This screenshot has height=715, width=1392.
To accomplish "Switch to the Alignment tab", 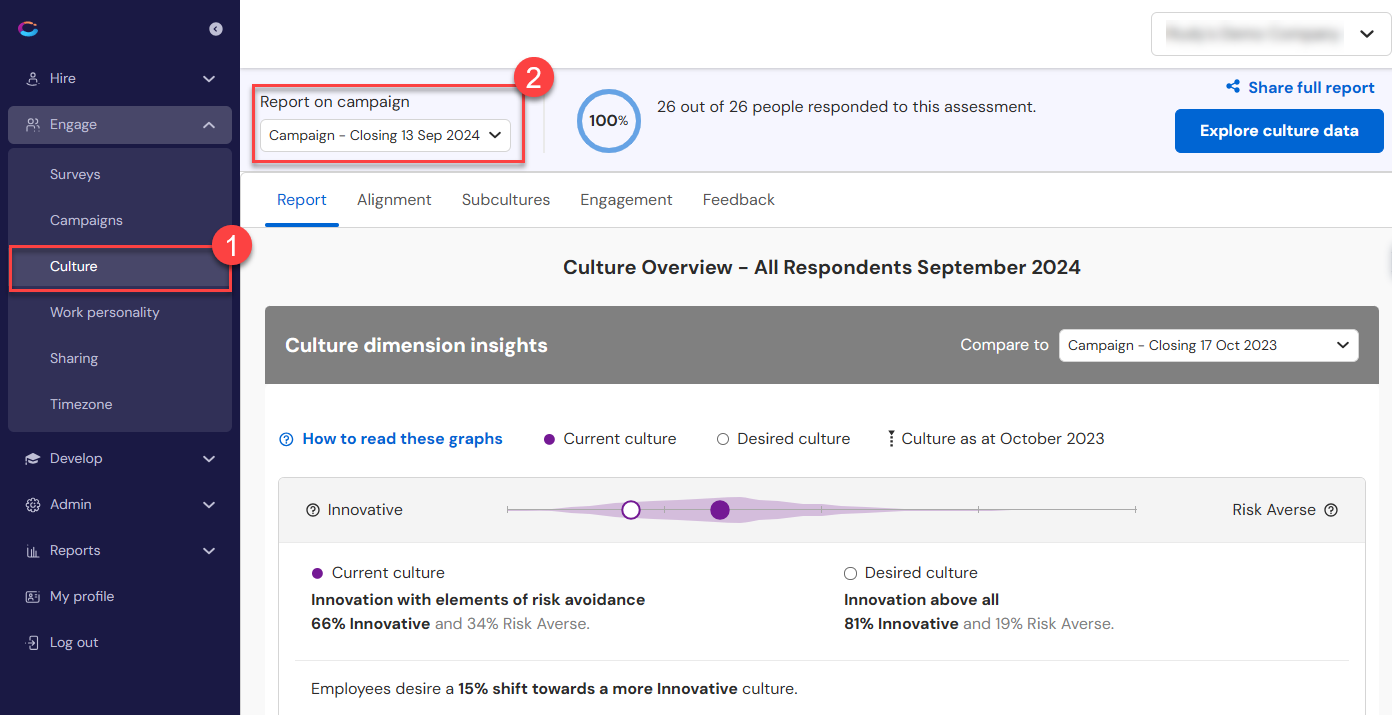I will point(394,200).
